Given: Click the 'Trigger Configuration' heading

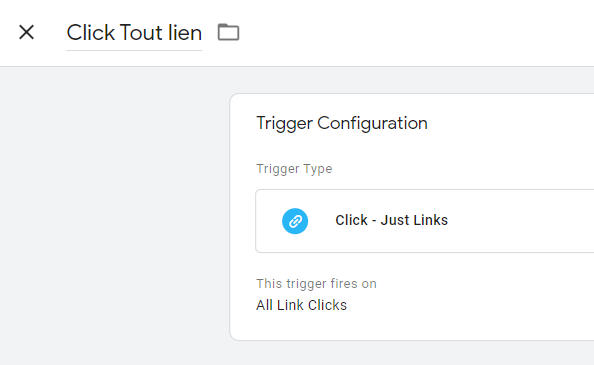Looking at the screenshot, I should pos(342,123).
